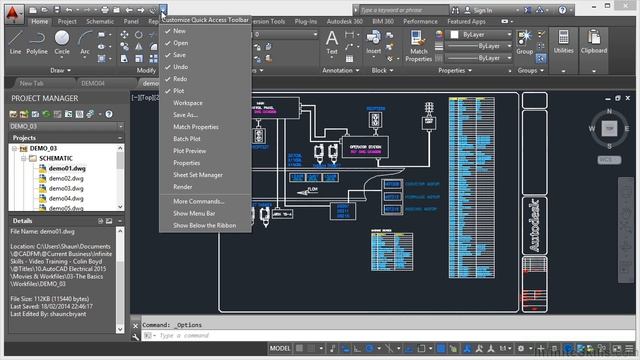Image resolution: width=640 pixels, height=360 pixels.
Task: Open the Clipboard panel button
Action: tap(594, 42)
